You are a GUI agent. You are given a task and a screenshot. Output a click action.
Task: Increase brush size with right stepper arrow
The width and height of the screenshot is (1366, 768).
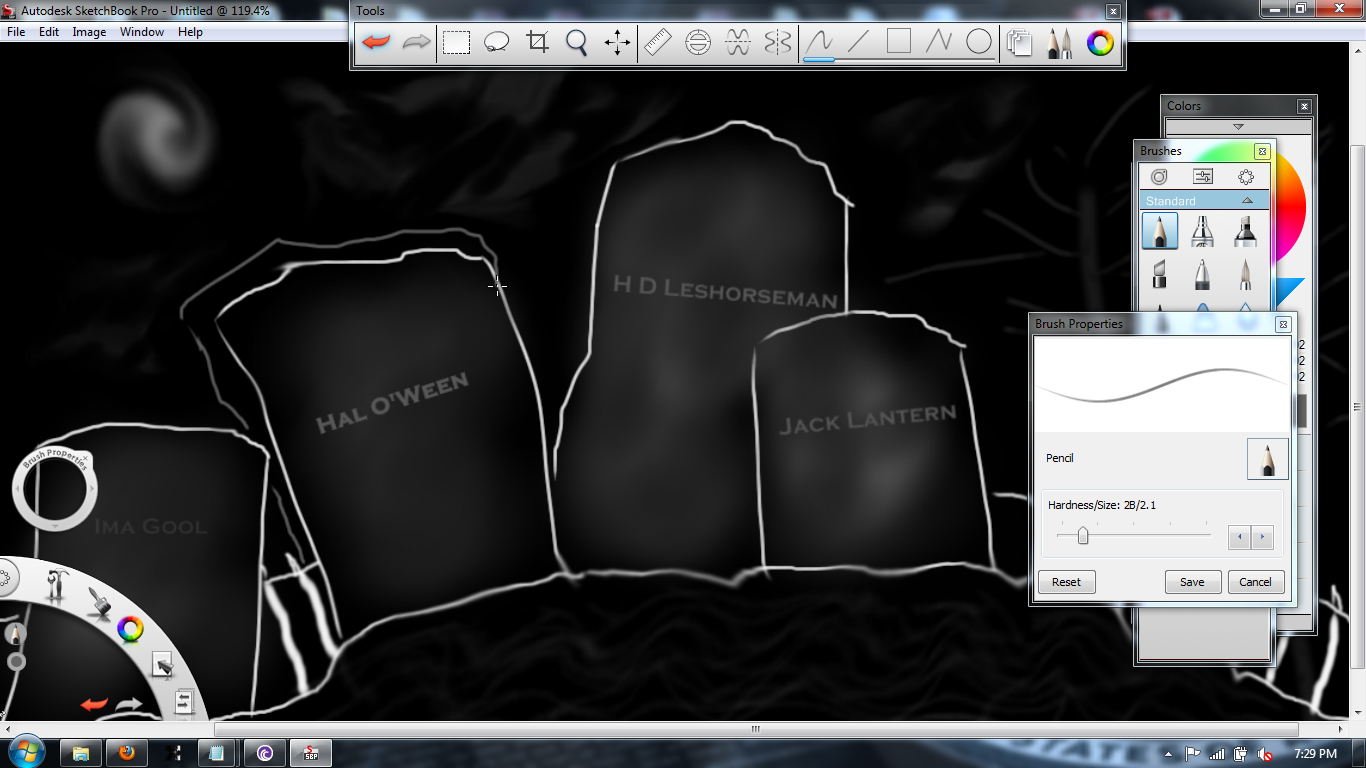1262,537
